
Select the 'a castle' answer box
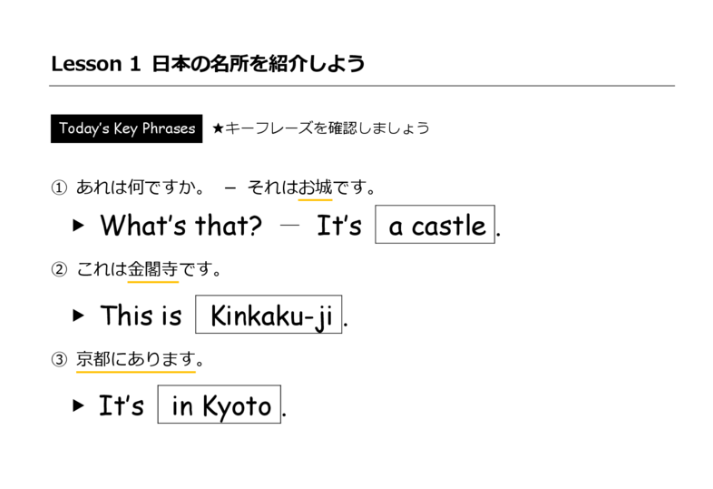click(435, 226)
